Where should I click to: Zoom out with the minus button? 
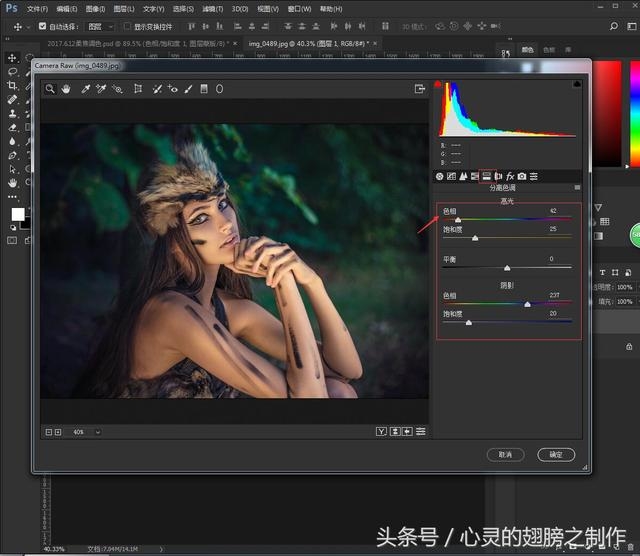coord(49,432)
